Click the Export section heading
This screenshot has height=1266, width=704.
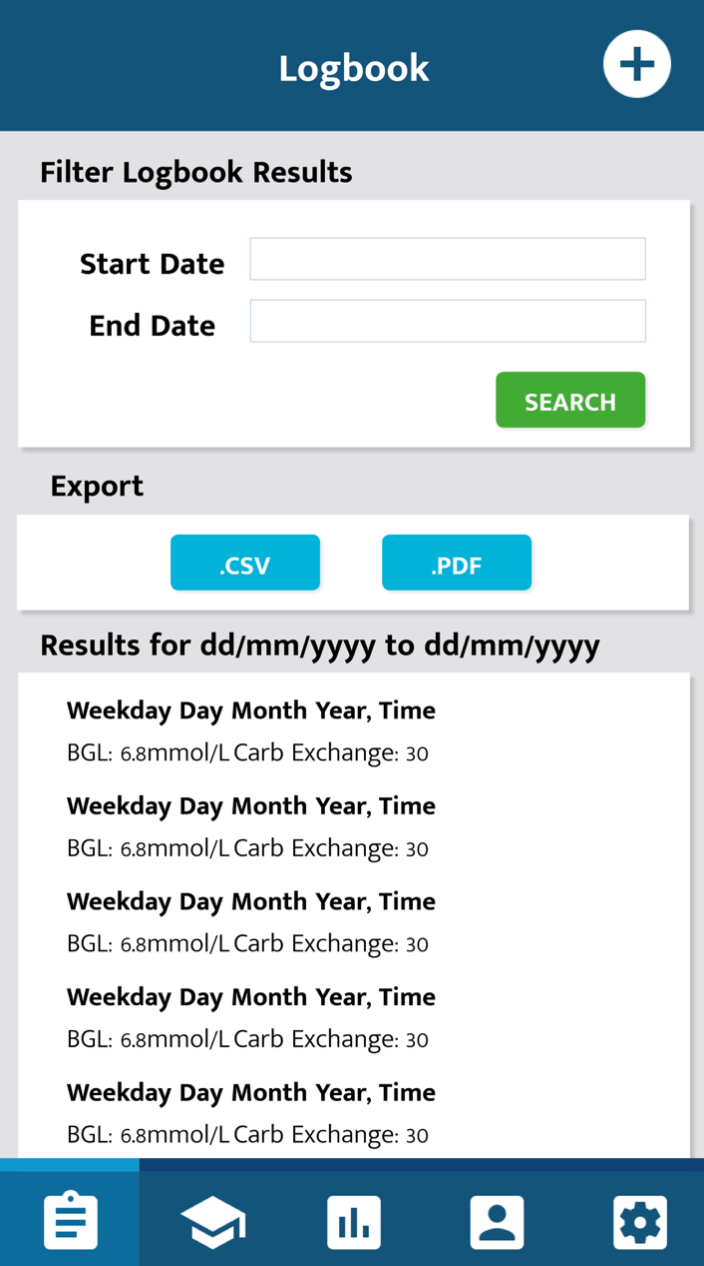[97, 487]
